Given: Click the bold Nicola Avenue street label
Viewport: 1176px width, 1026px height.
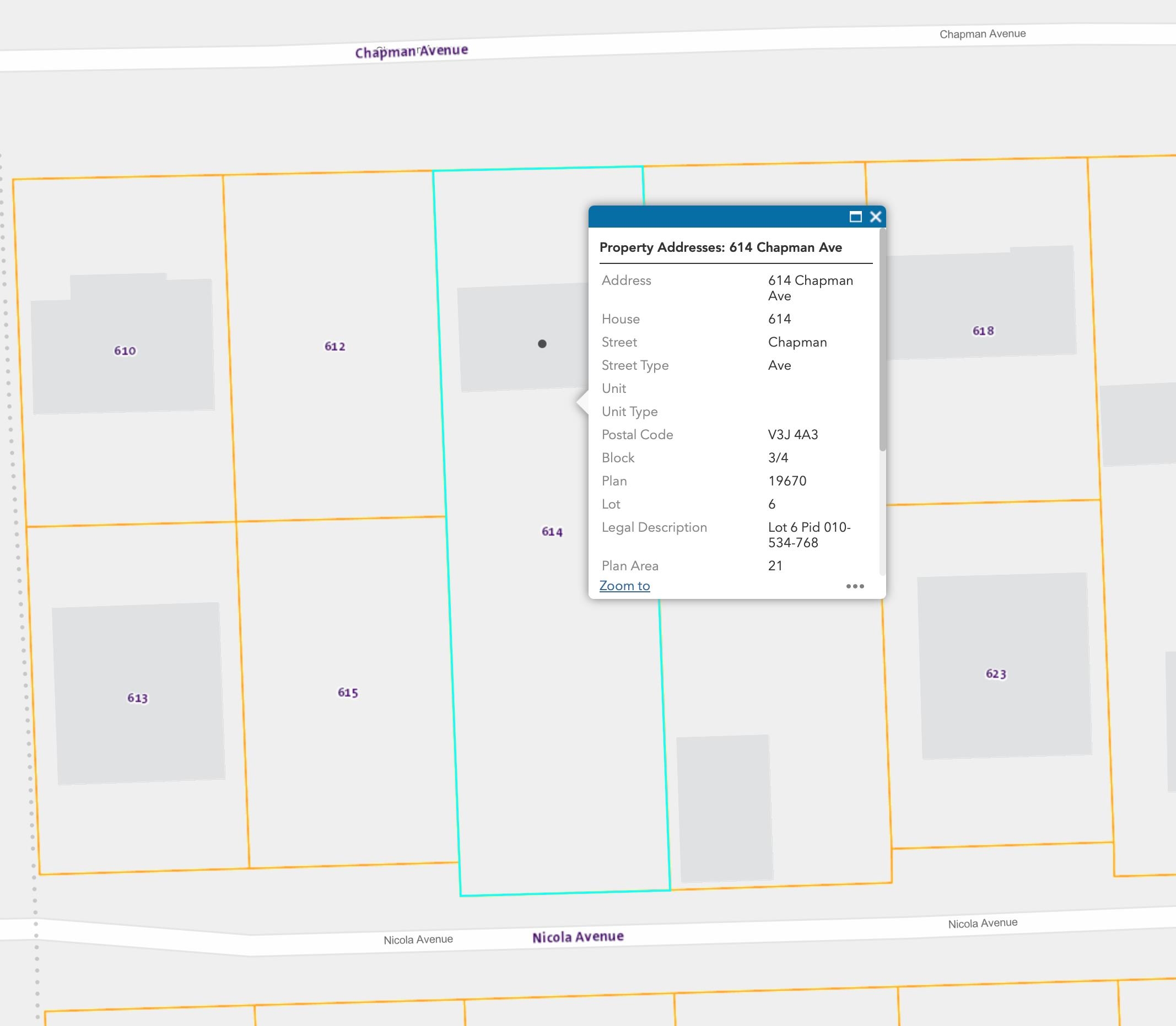Looking at the screenshot, I should (578, 937).
